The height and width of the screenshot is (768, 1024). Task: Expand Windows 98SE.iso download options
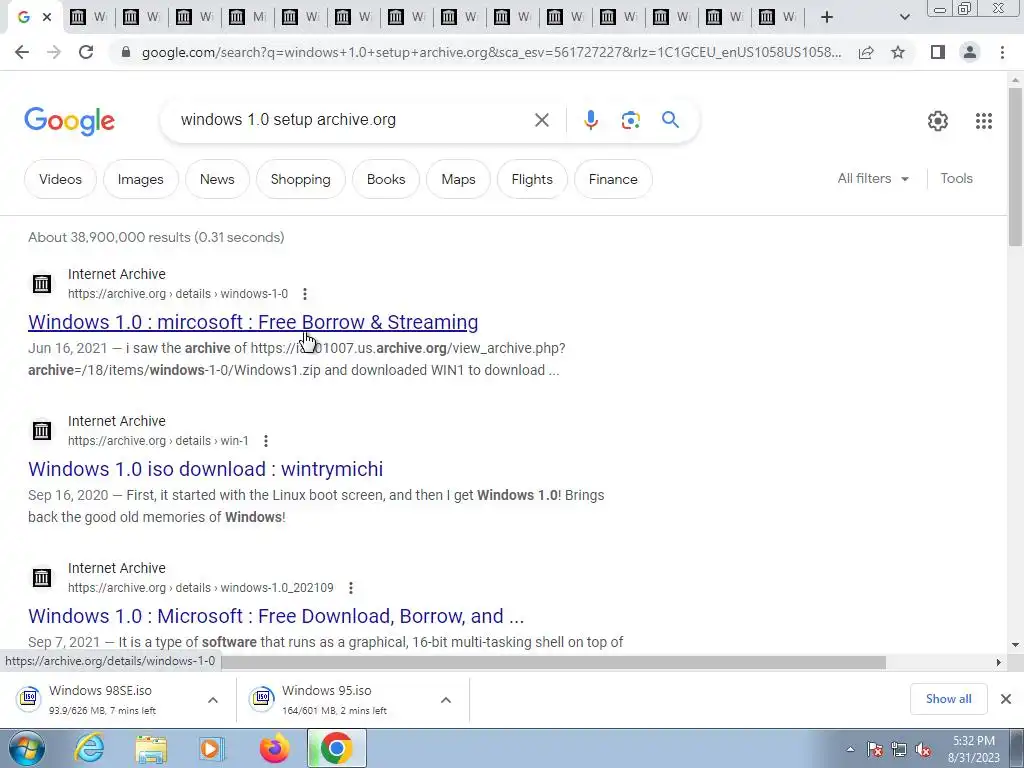213,700
